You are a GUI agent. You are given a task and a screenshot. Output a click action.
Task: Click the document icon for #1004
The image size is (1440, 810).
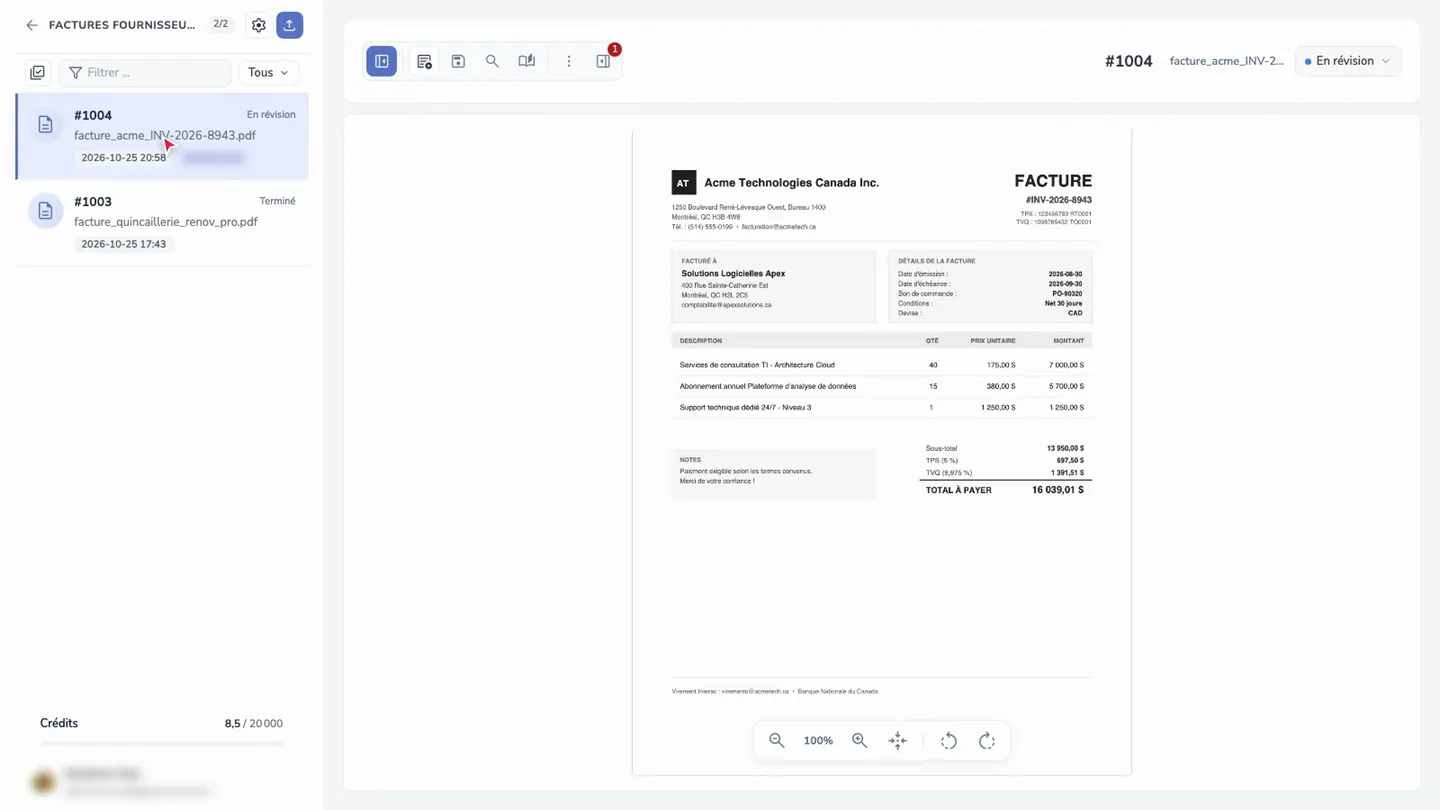[x=45, y=125]
